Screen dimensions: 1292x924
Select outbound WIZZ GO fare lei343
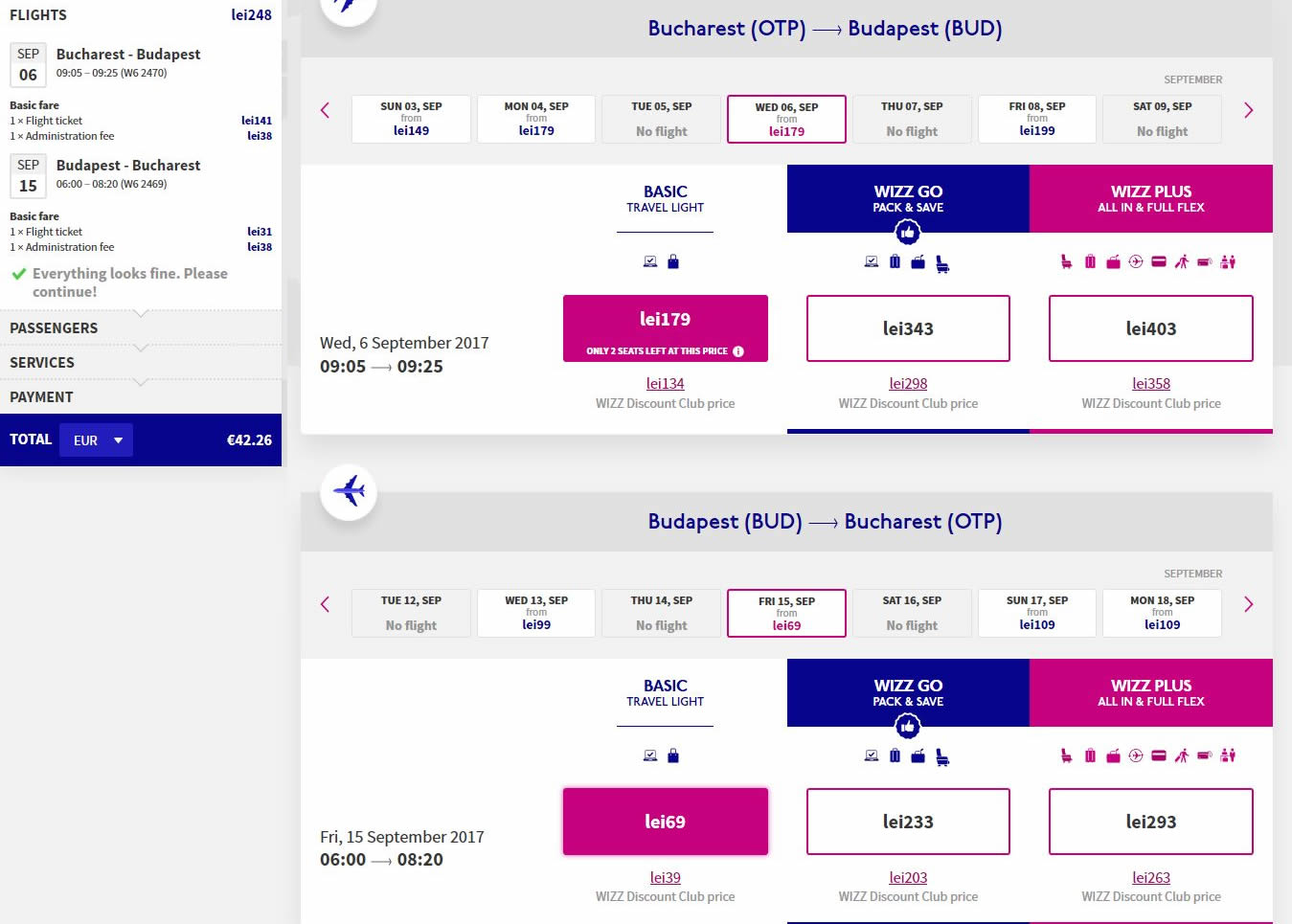pyautogui.click(x=908, y=328)
